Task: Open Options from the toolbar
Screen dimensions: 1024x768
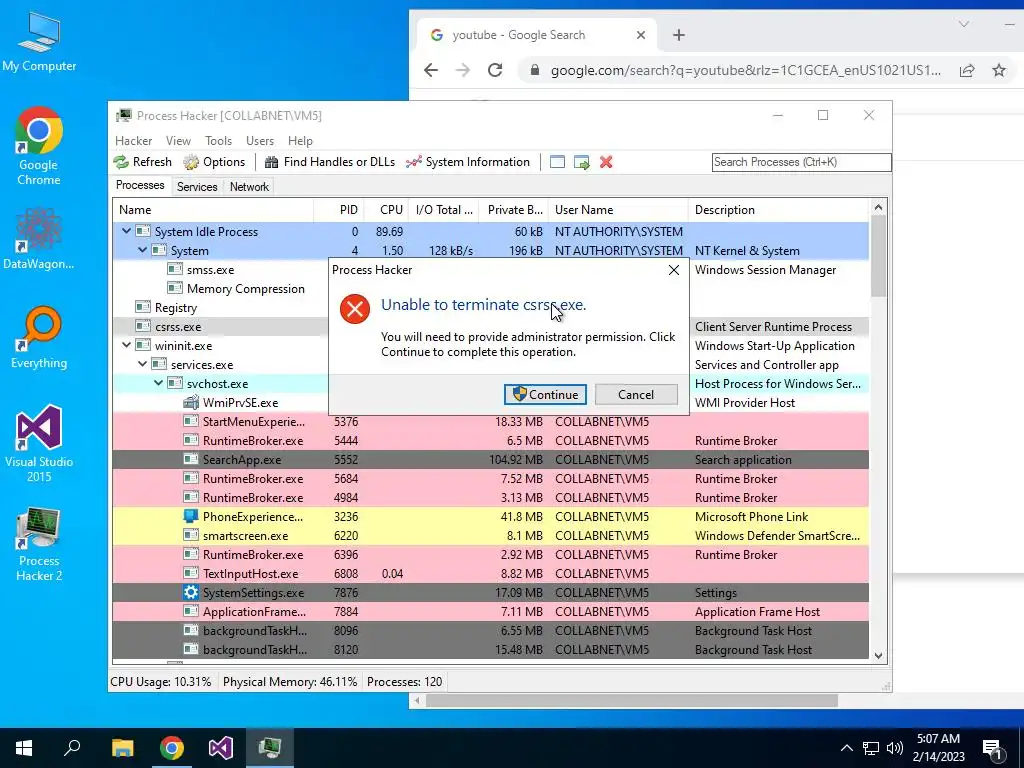Action: [214, 162]
